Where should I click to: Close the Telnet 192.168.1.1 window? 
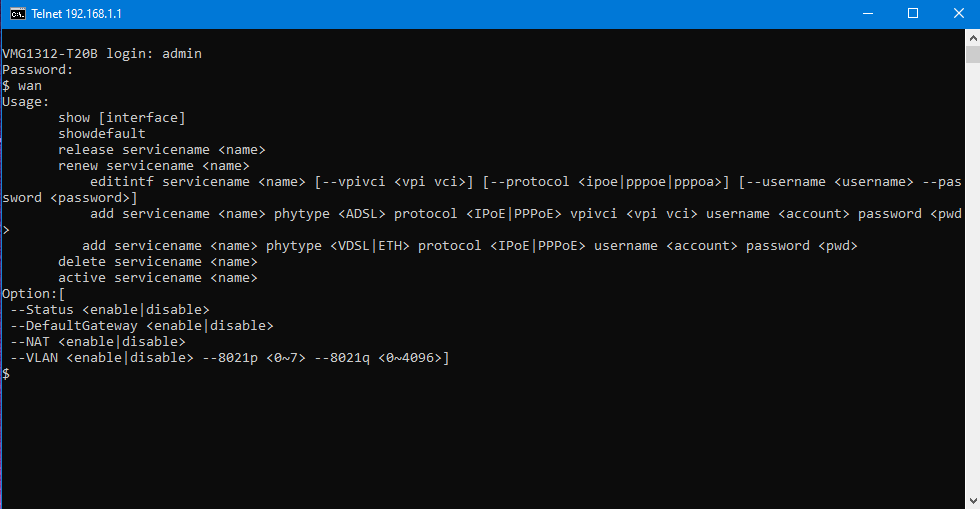tap(958, 14)
